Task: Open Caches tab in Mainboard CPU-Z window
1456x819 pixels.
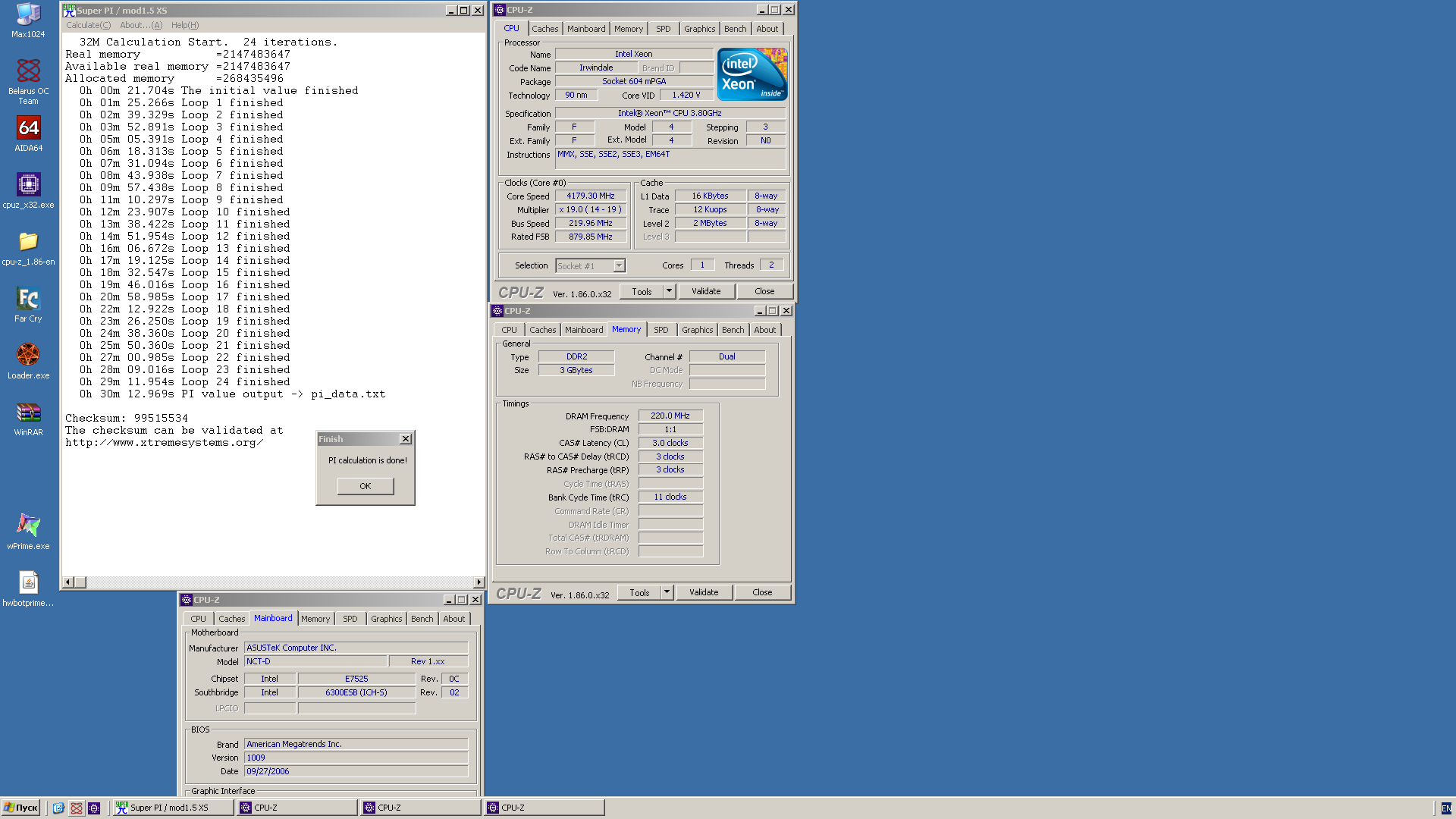Action: 231,619
